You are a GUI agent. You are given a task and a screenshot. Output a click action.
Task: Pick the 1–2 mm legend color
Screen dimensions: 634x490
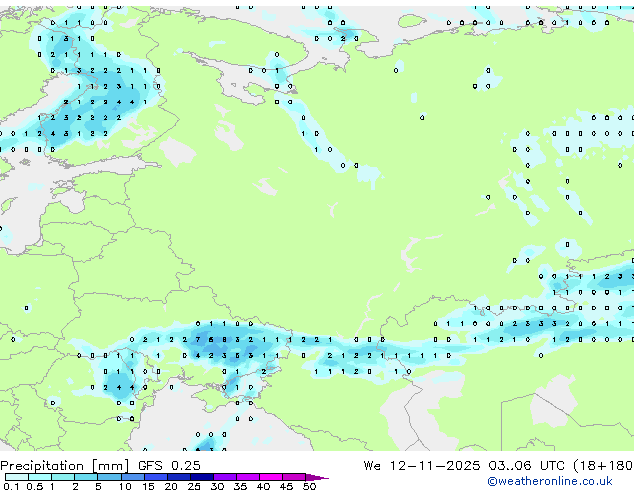pos(63,477)
